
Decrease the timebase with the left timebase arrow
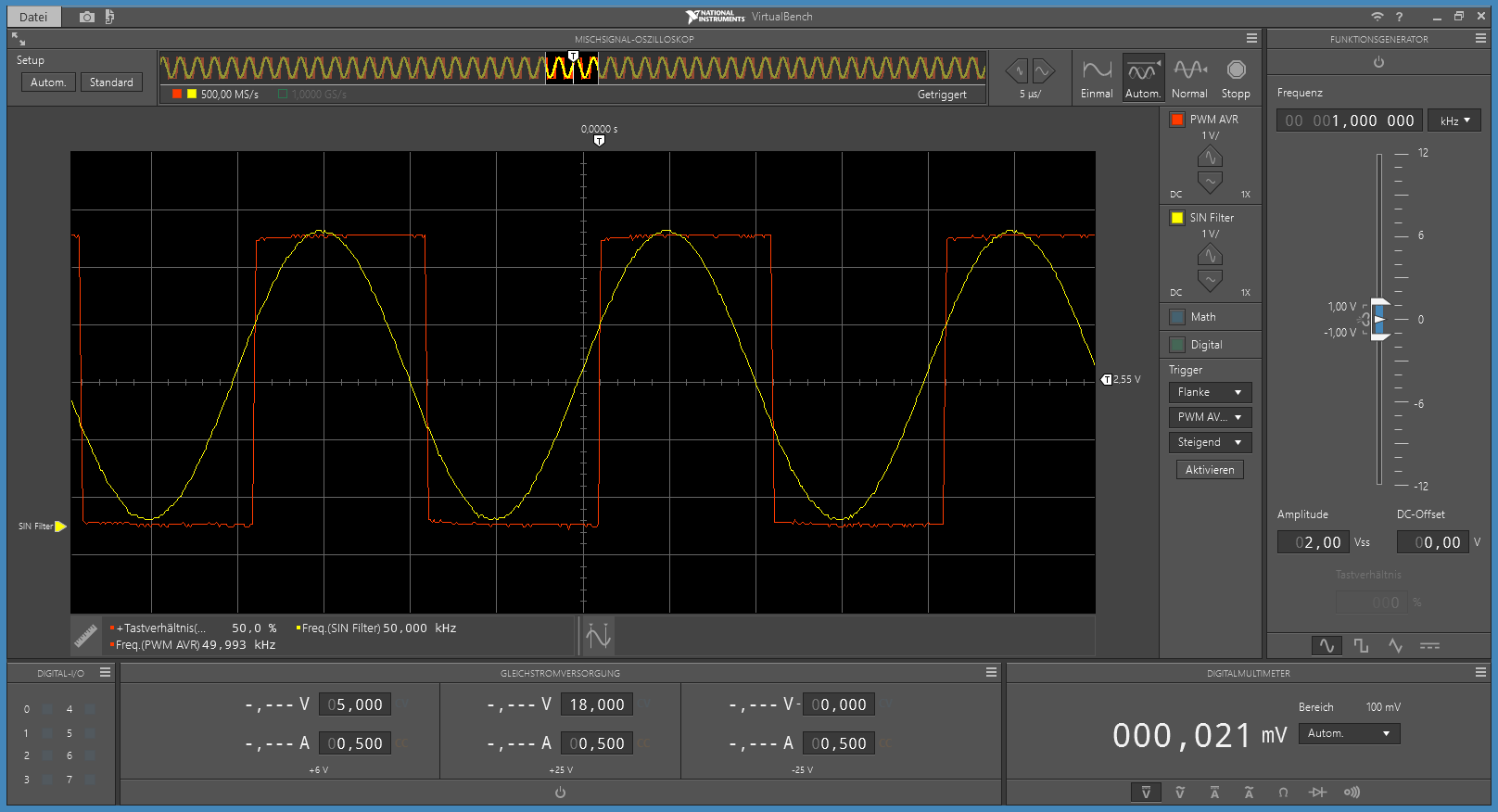click(1018, 70)
